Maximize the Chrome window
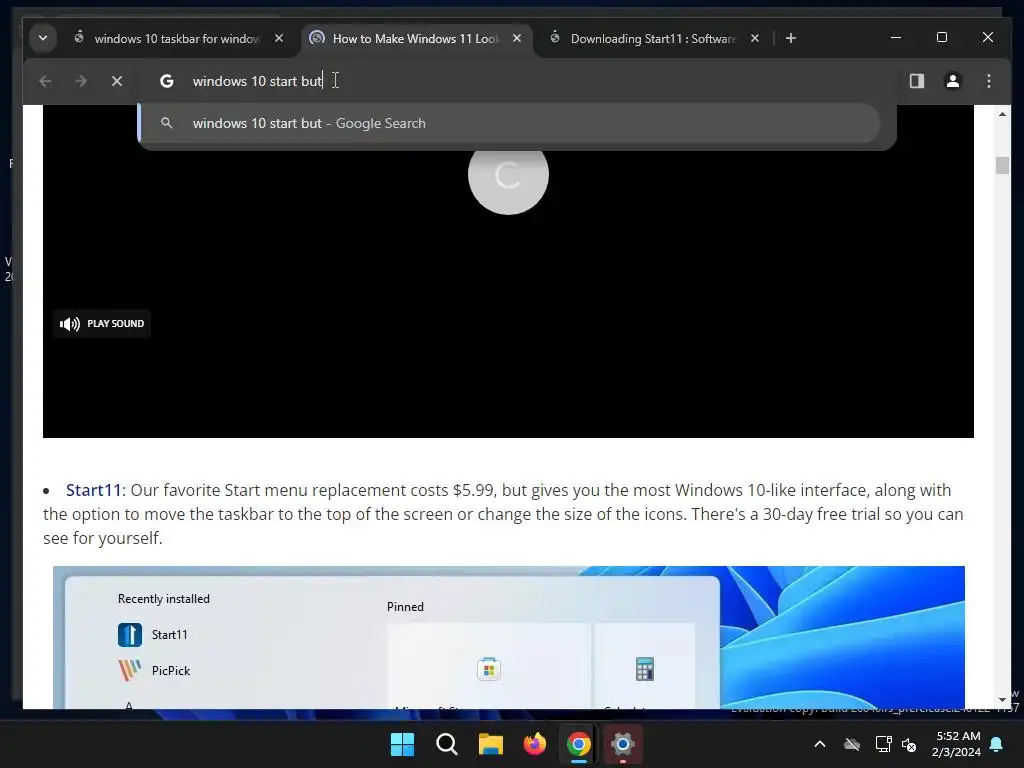The image size is (1024, 768). tap(942, 38)
